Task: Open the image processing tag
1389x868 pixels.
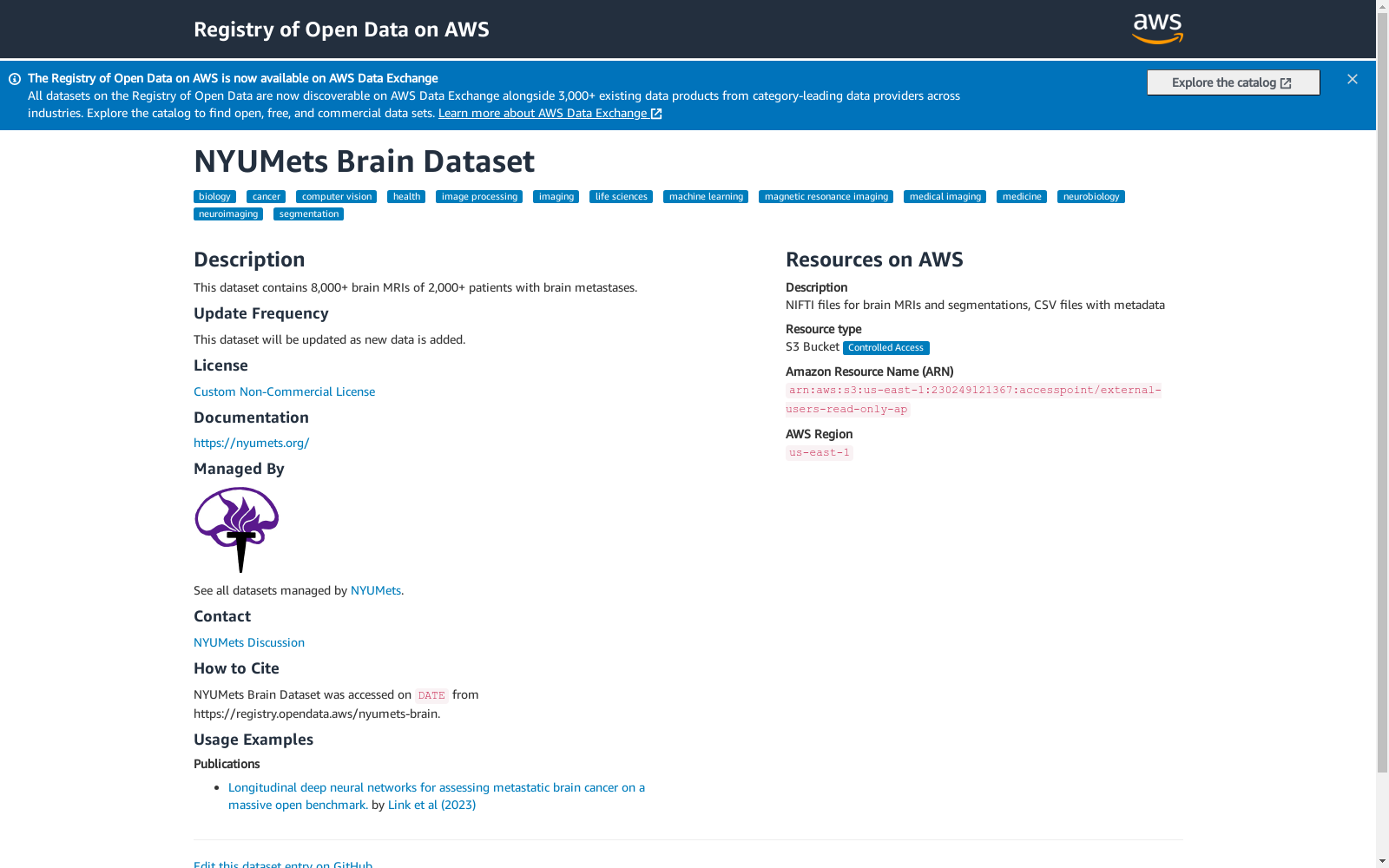Action: 479,197
